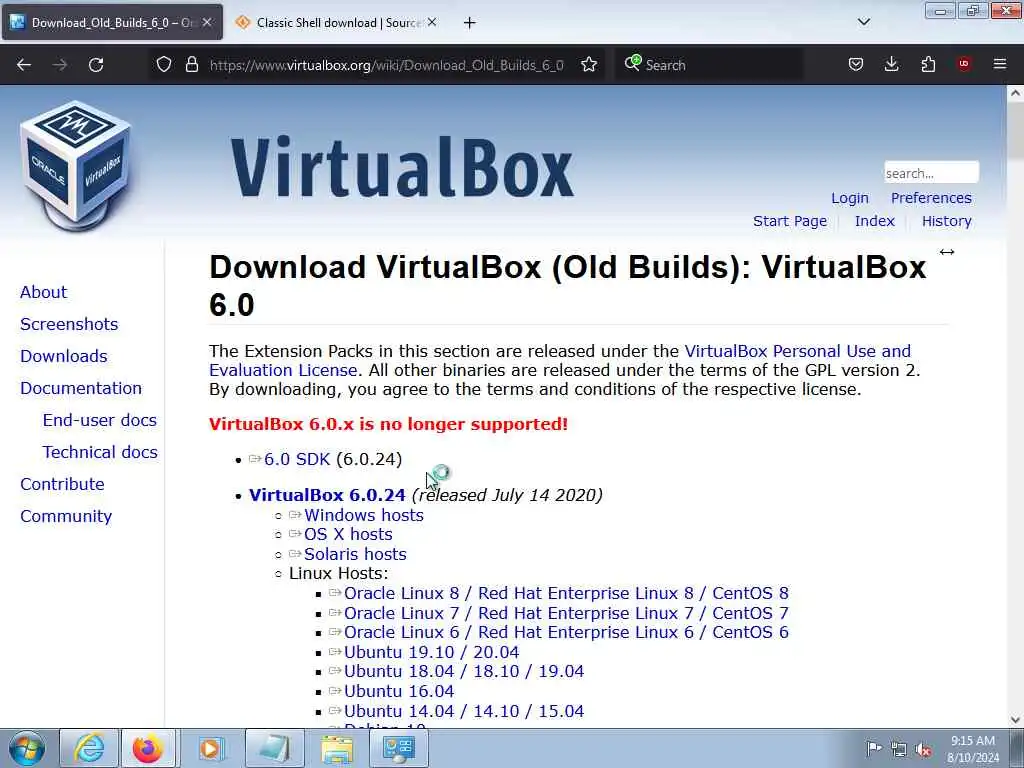The width and height of the screenshot is (1024, 768).
Task: Open the Windows Start menu orb
Action: click(26, 748)
